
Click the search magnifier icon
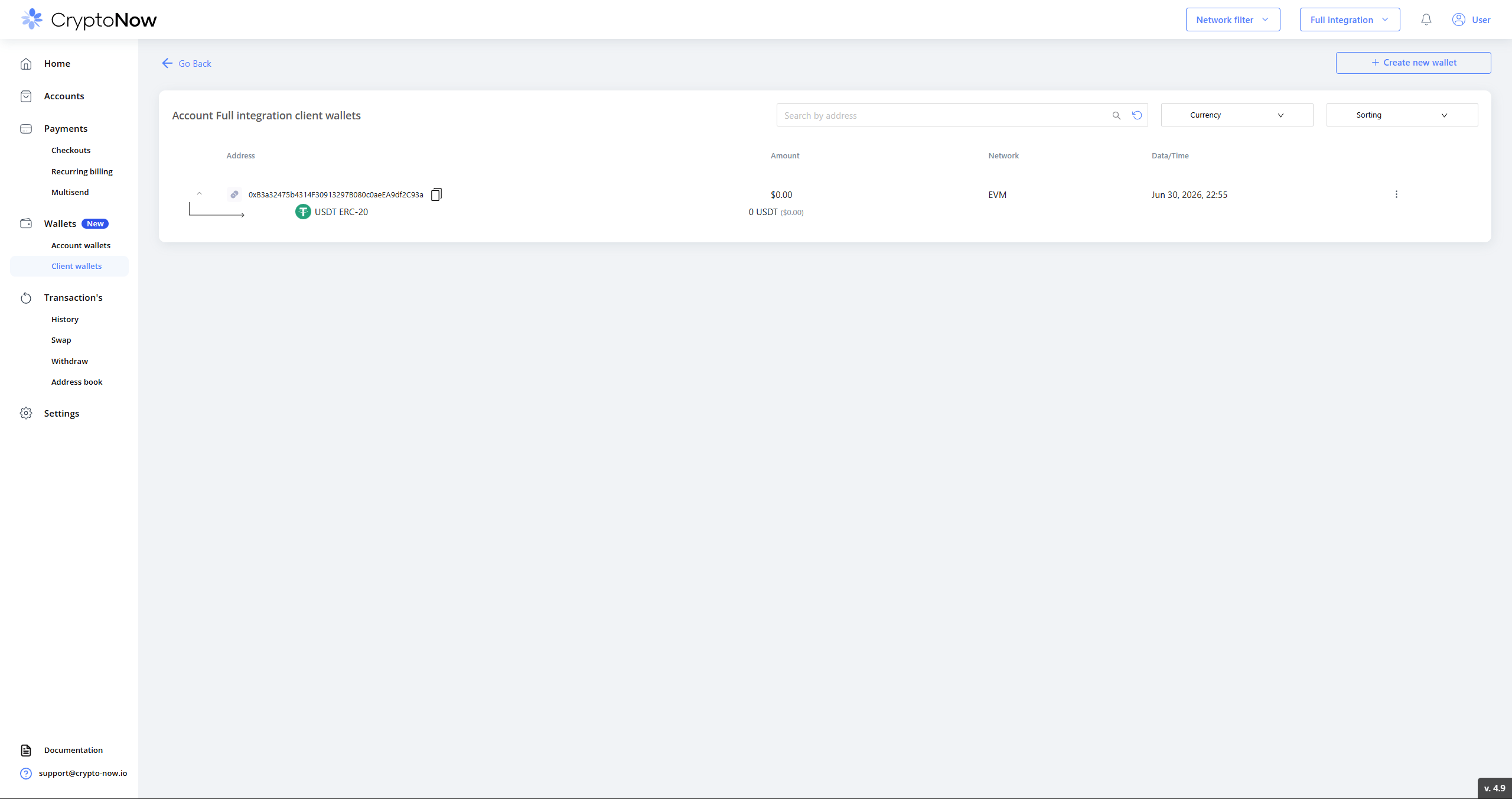1116,115
